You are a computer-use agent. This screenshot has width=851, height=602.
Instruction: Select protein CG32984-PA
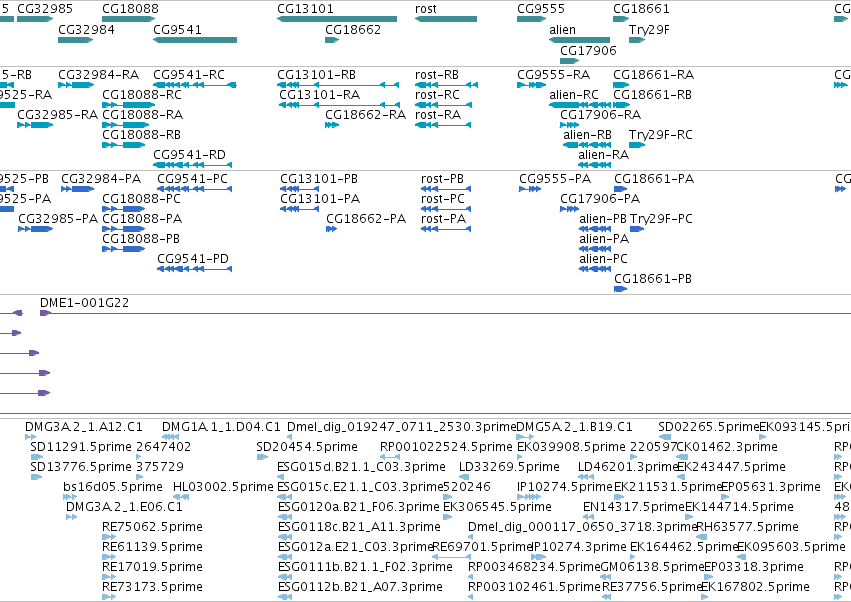[x=78, y=189]
